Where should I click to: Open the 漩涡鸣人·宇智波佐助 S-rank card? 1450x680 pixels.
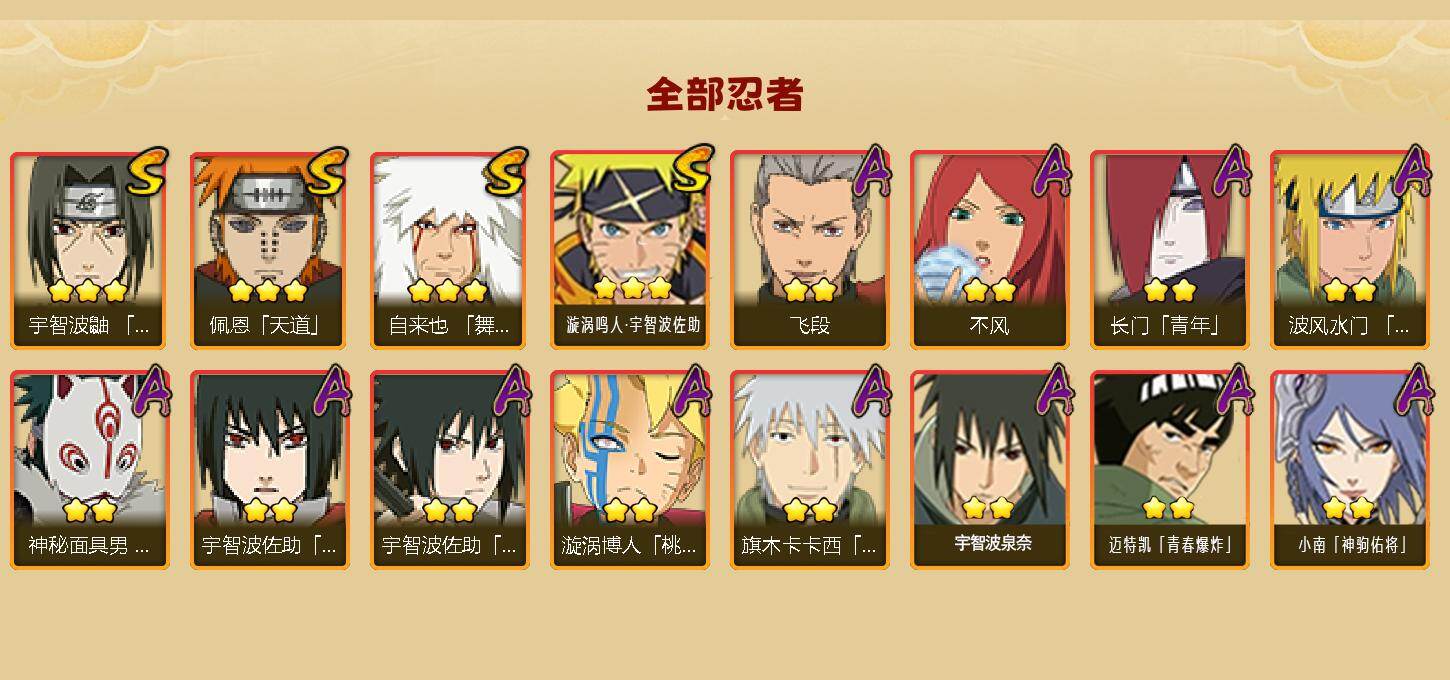click(x=629, y=250)
